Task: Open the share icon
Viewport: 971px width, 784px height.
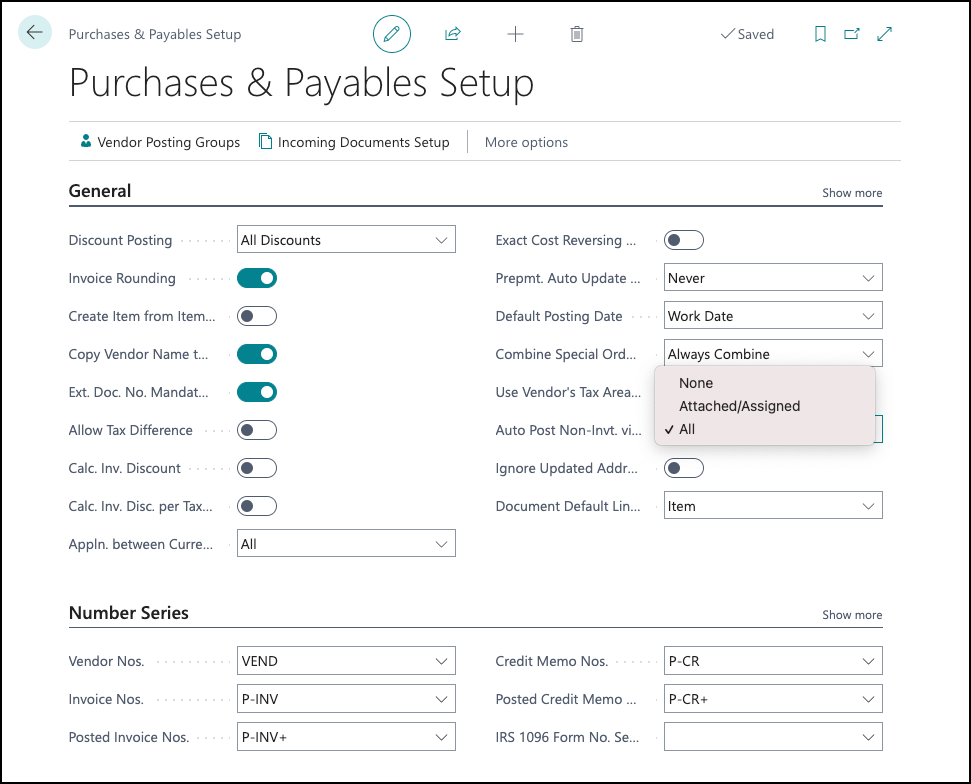Action: tap(453, 34)
